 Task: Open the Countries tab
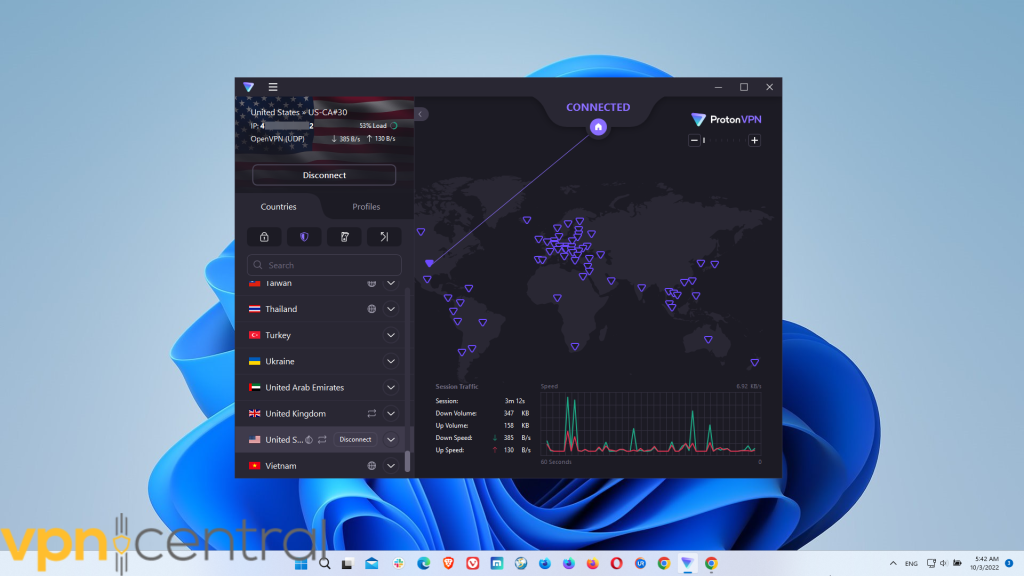coord(279,207)
